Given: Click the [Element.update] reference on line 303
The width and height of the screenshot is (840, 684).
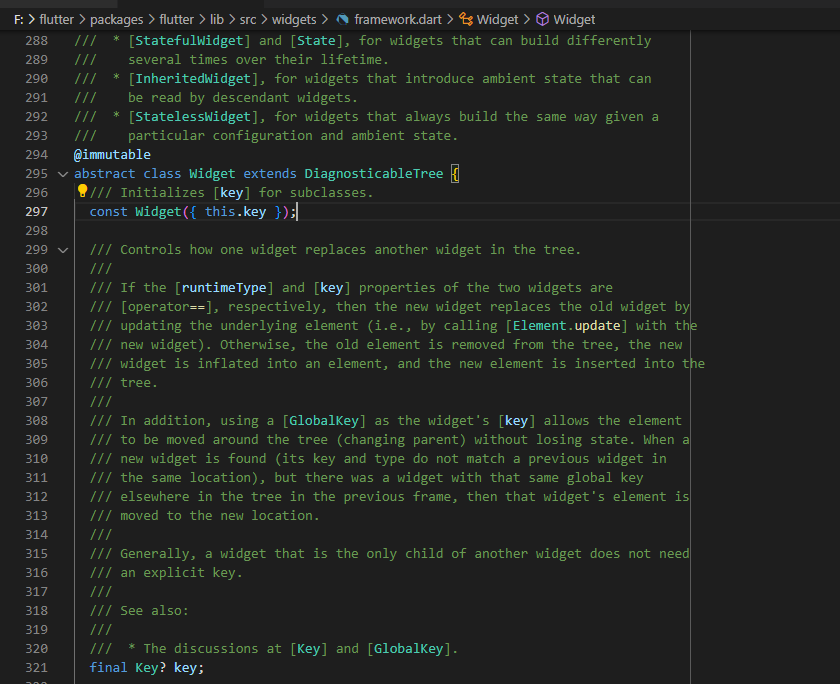Looking at the screenshot, I should (x=566, y=326).
